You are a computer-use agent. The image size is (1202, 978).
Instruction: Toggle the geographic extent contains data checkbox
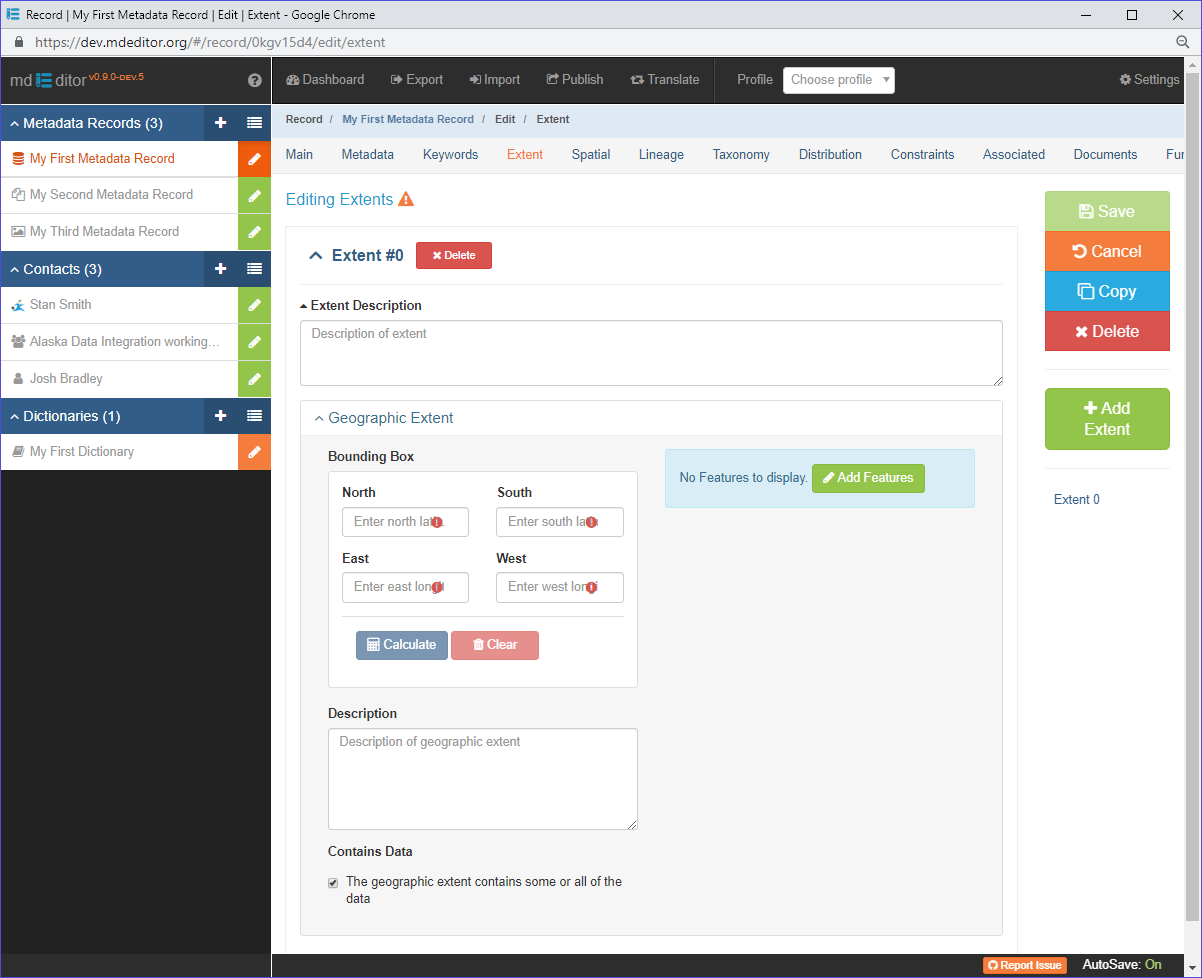[x=333, y=883]
